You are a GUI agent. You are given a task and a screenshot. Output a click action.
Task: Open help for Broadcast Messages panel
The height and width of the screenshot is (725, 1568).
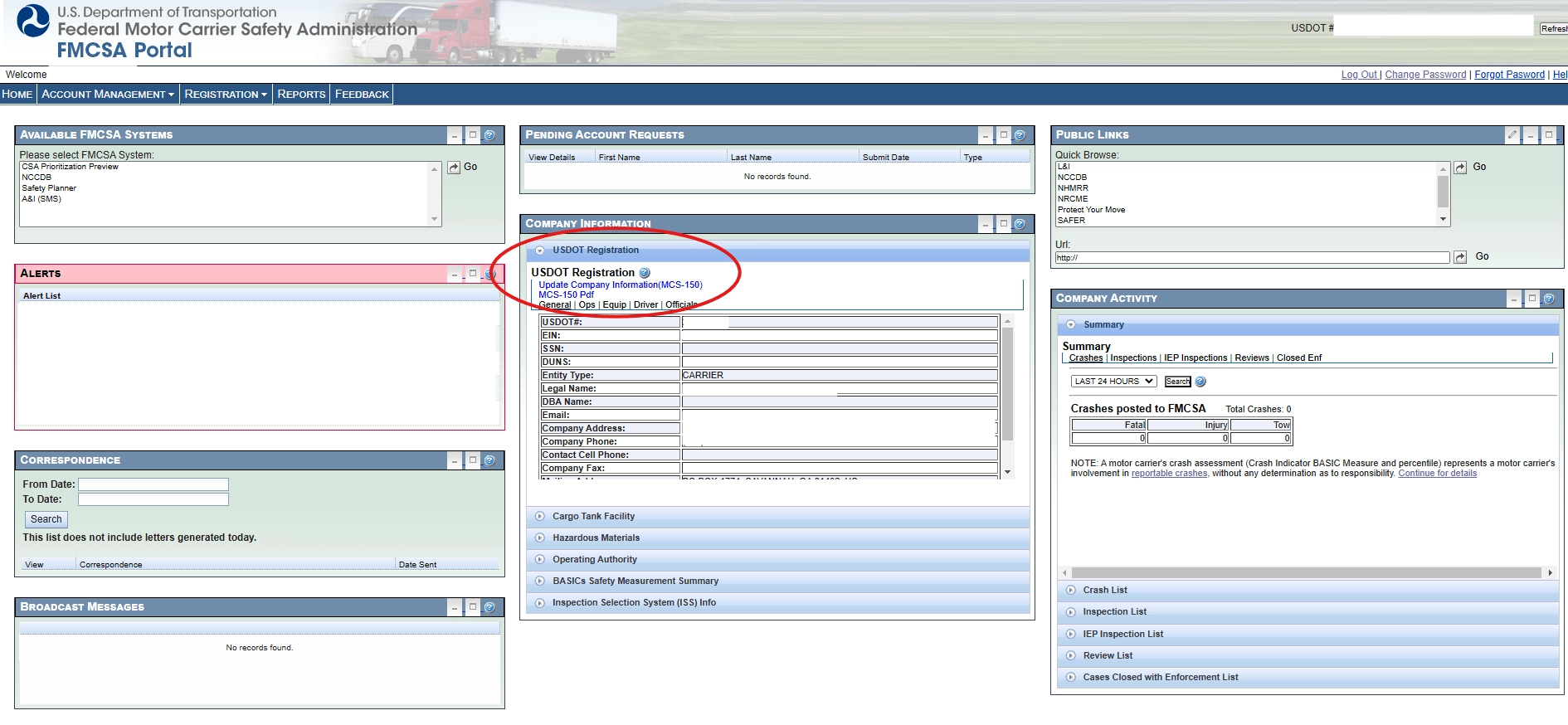point(489,606)
